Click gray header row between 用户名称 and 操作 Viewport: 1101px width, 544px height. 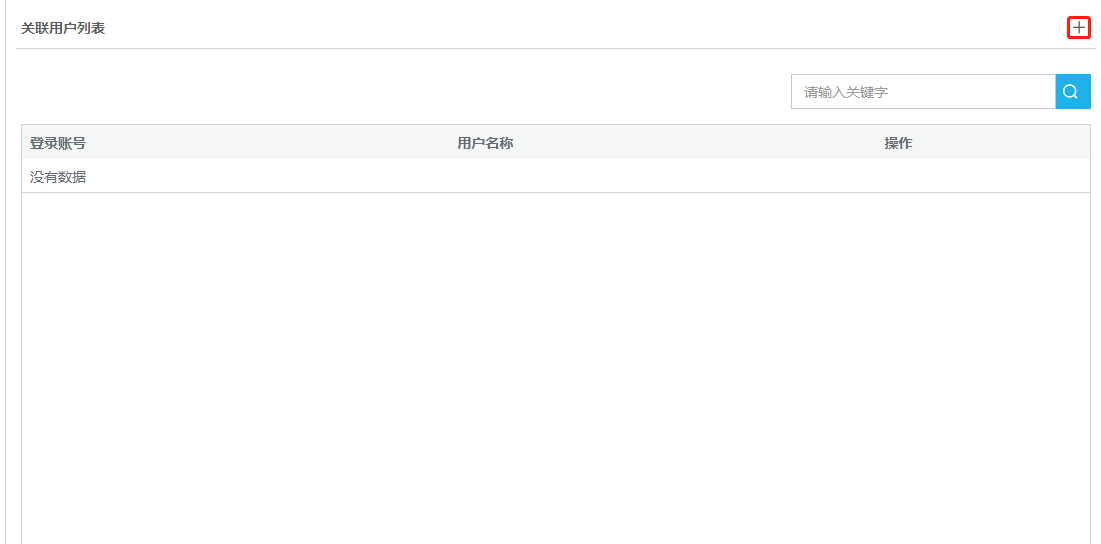coord(699,143)
